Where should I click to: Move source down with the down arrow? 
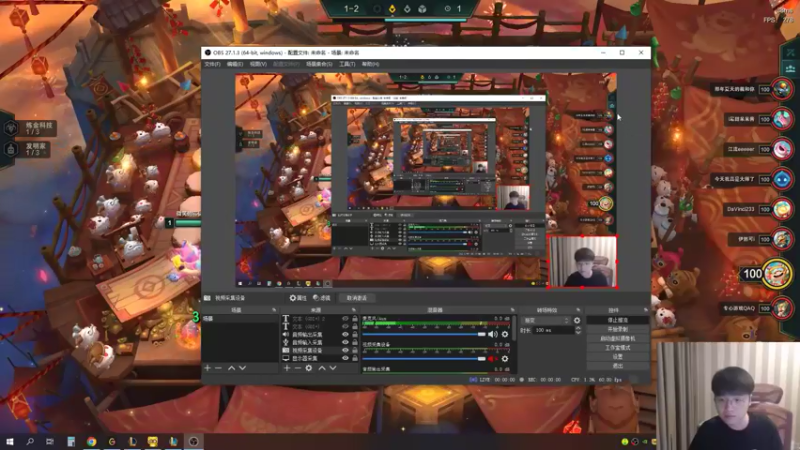[x=333, y=368]
